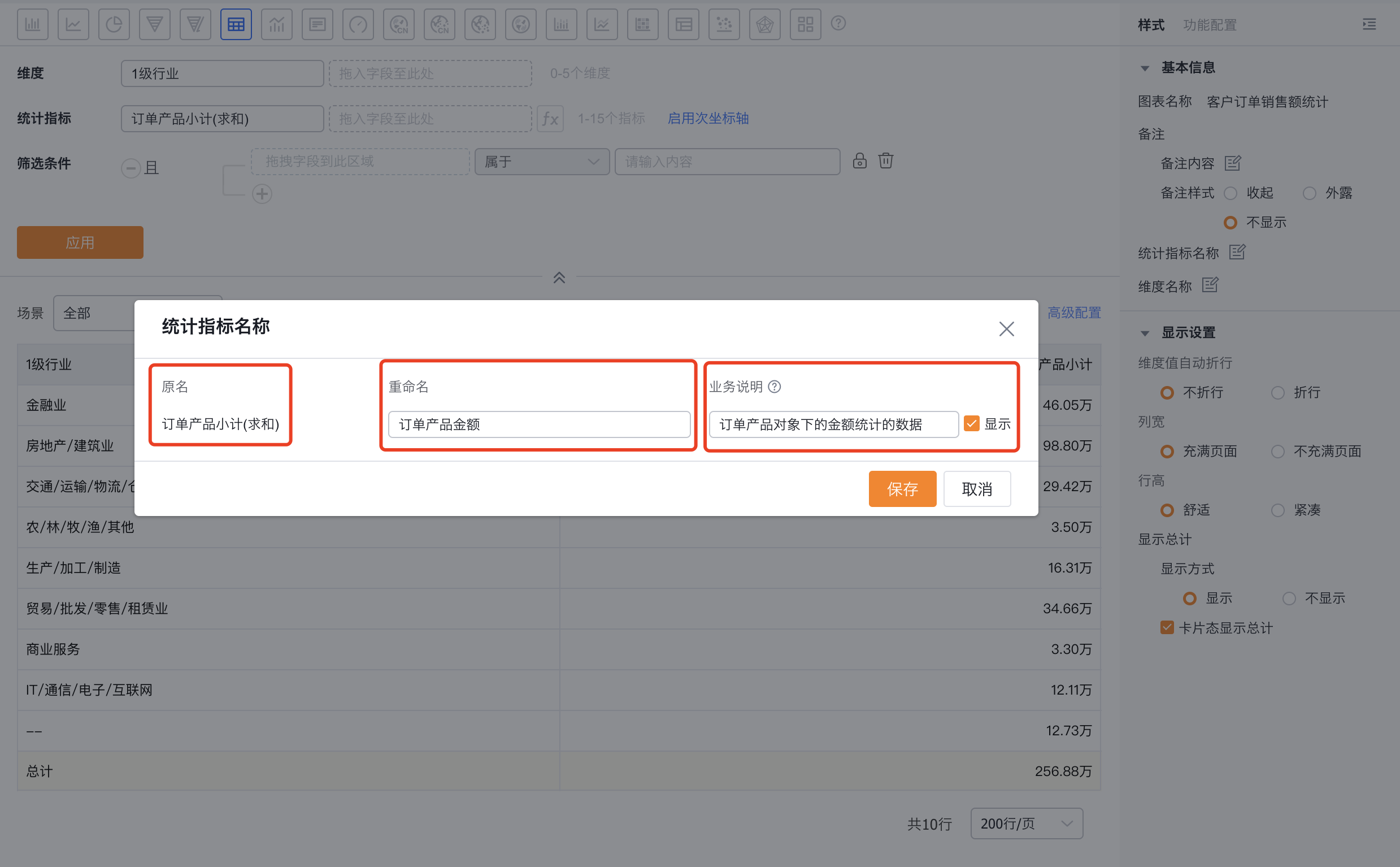Select the pie chart type icon
The width and height of the screenshot is (1400, 867).
pyautogui.click(x=114, y=24)
